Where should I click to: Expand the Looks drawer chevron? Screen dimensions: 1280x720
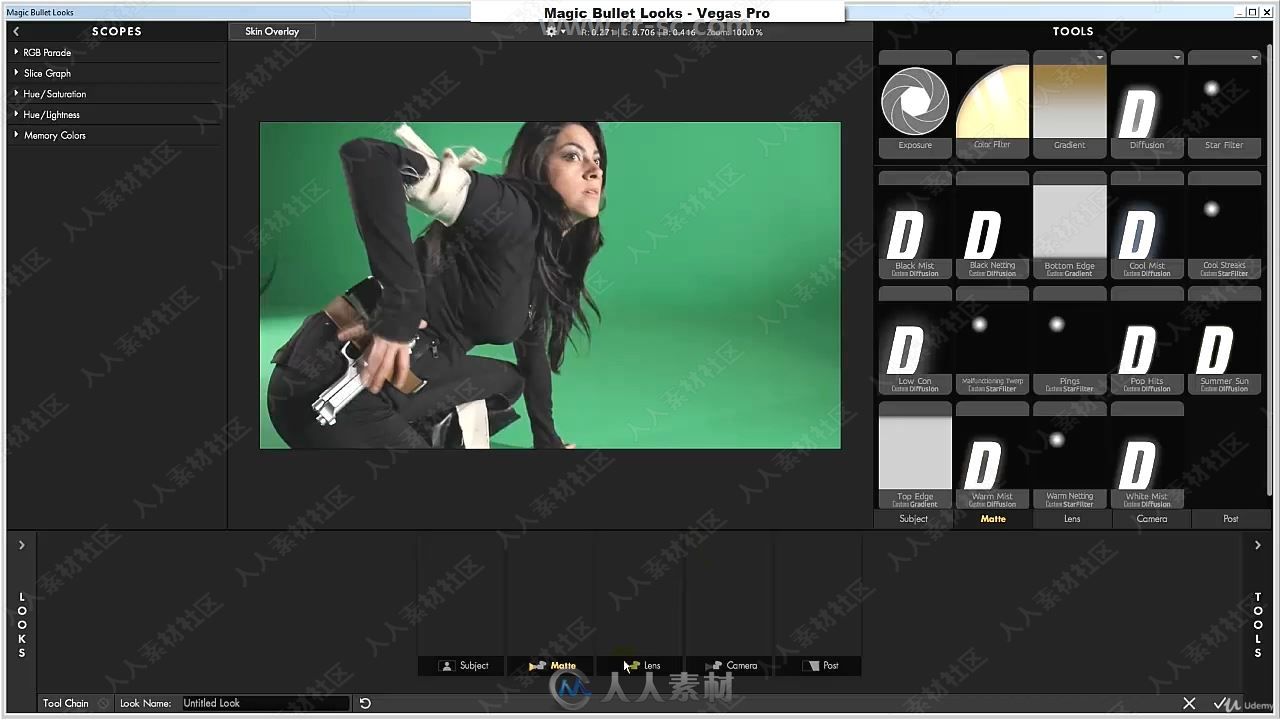[x=21, y=545]
